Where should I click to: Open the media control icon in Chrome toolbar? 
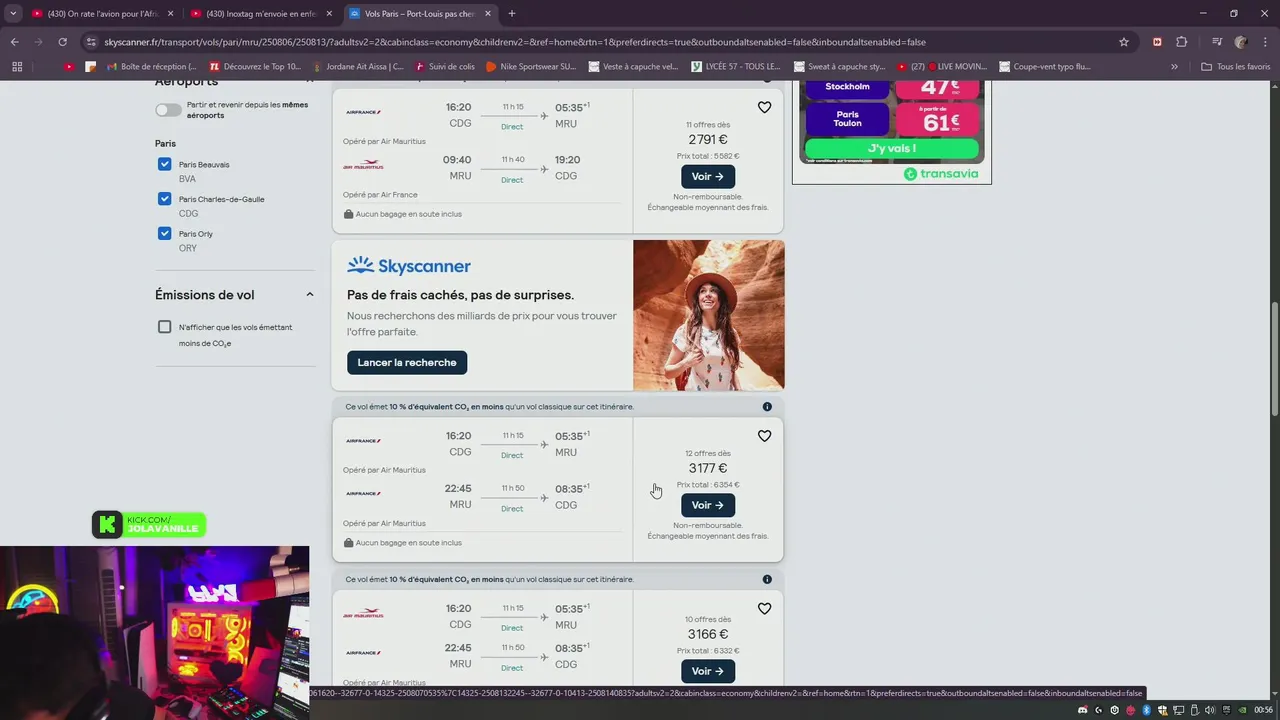(1217, 42)
